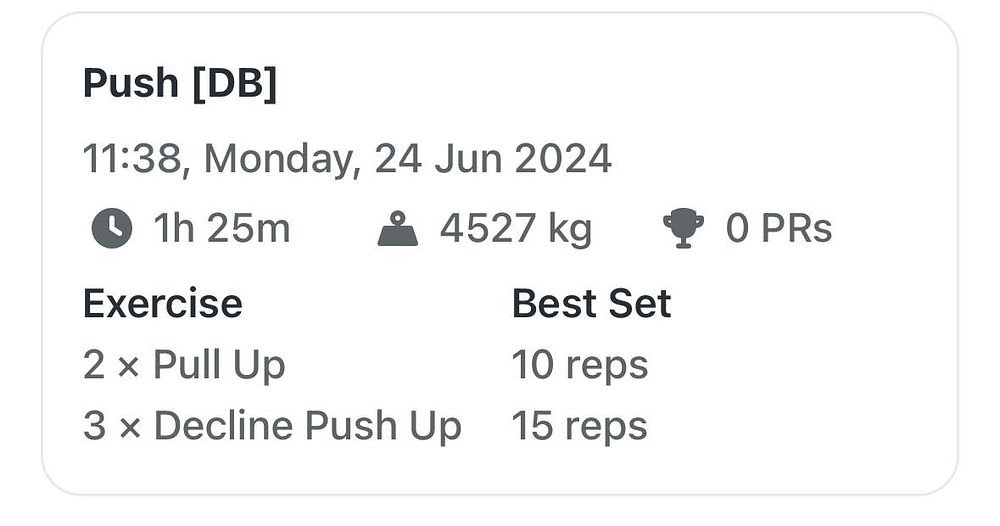Click the 24 Jun 2024 date
The image size is (1000, 526).
(x=493, y=158)
